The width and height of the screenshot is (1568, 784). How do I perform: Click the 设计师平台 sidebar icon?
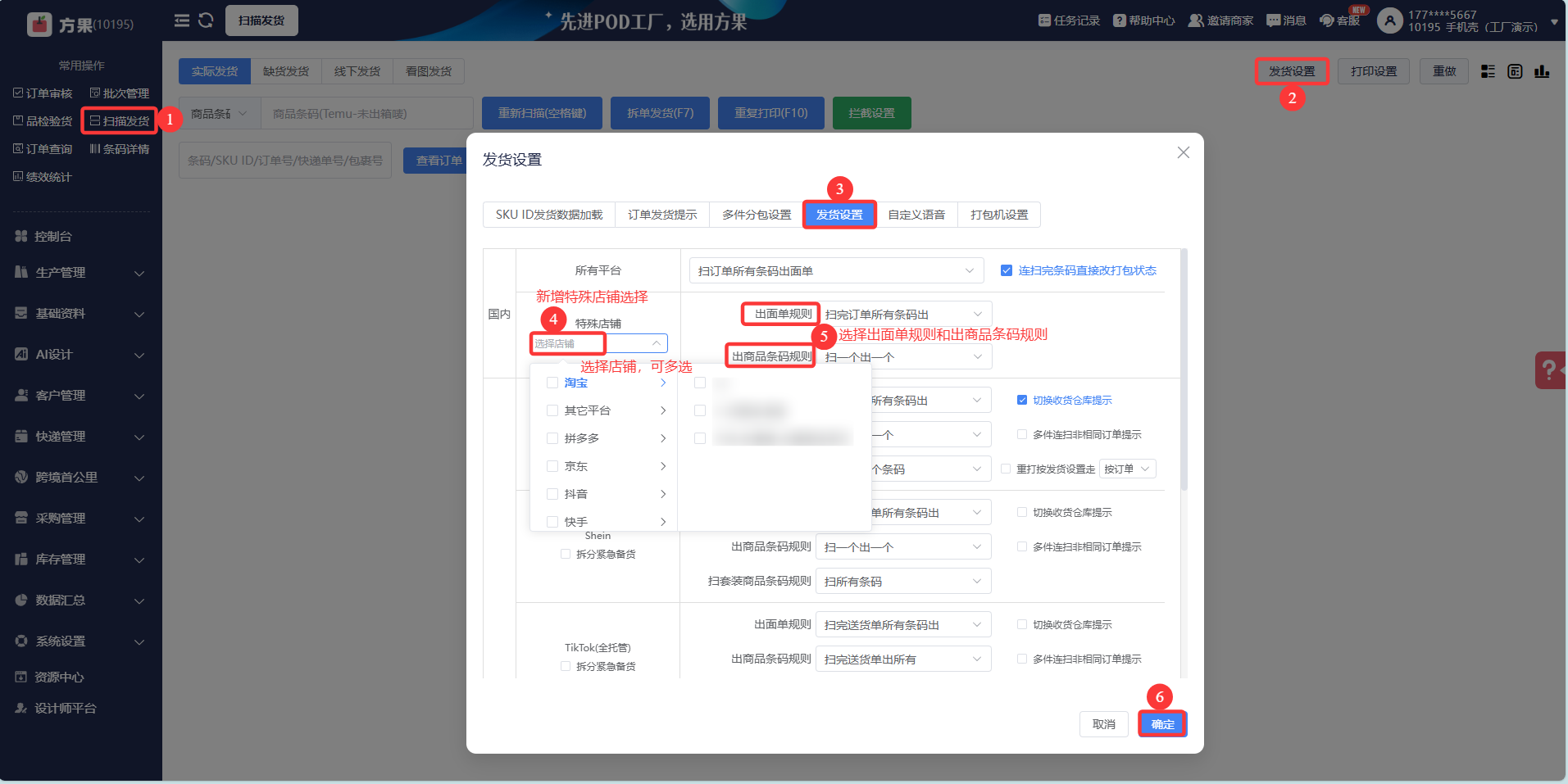(21, 708)
